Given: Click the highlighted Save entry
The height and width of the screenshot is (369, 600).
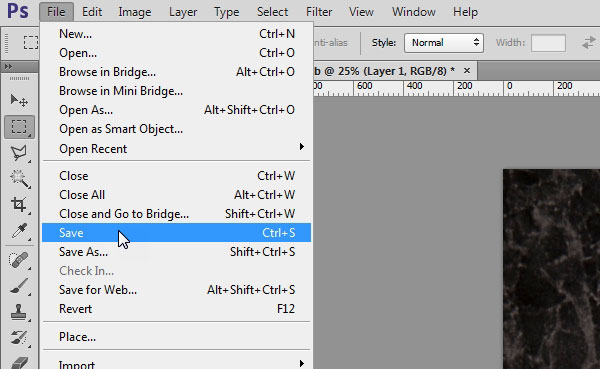Looking at the screenshot, I should (x=176, y=233).
